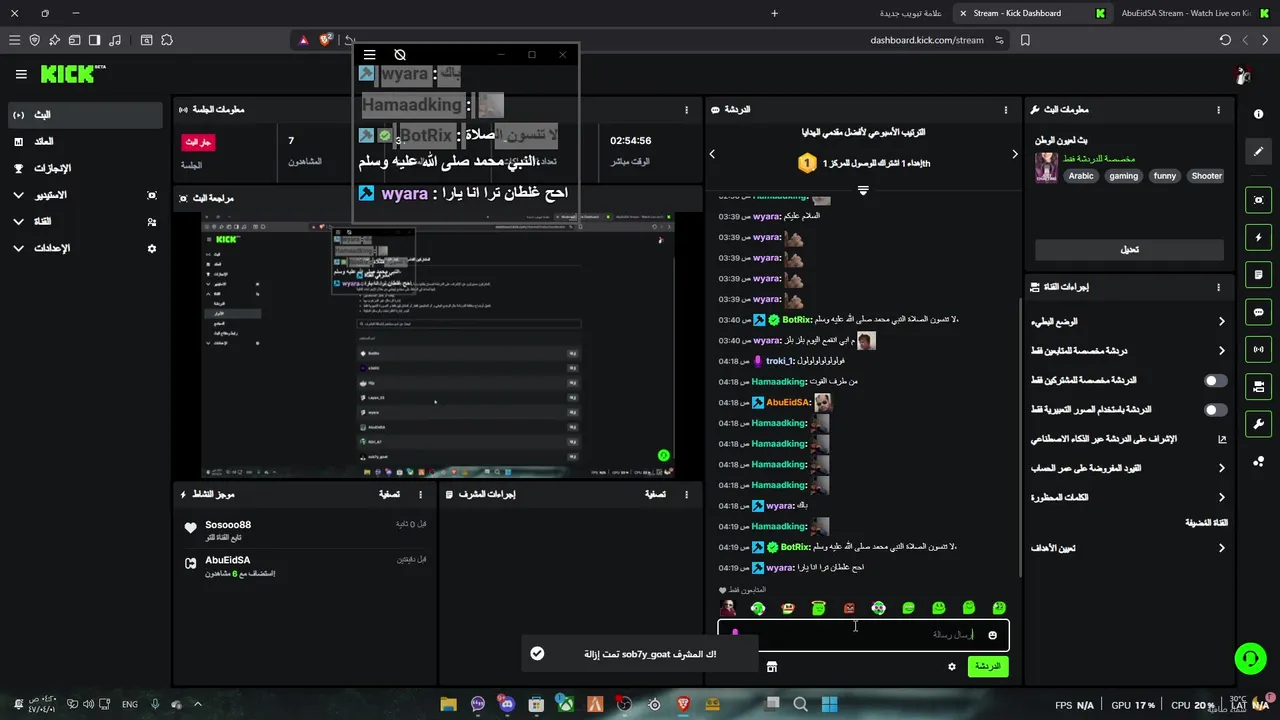Viewport: 1280px width, 720px height.
Task: Click the تعديل (Edit) stream info button
Action: (1129, 249)
